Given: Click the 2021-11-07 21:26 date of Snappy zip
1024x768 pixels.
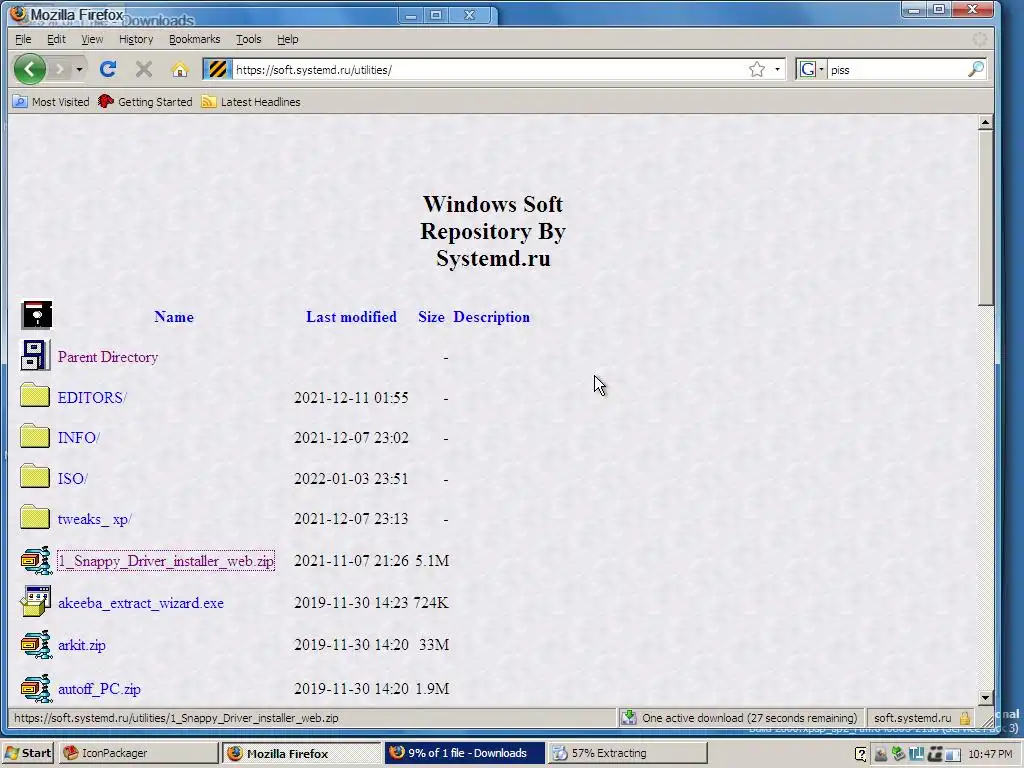Looking at the screenshot, I should point(351,561).
